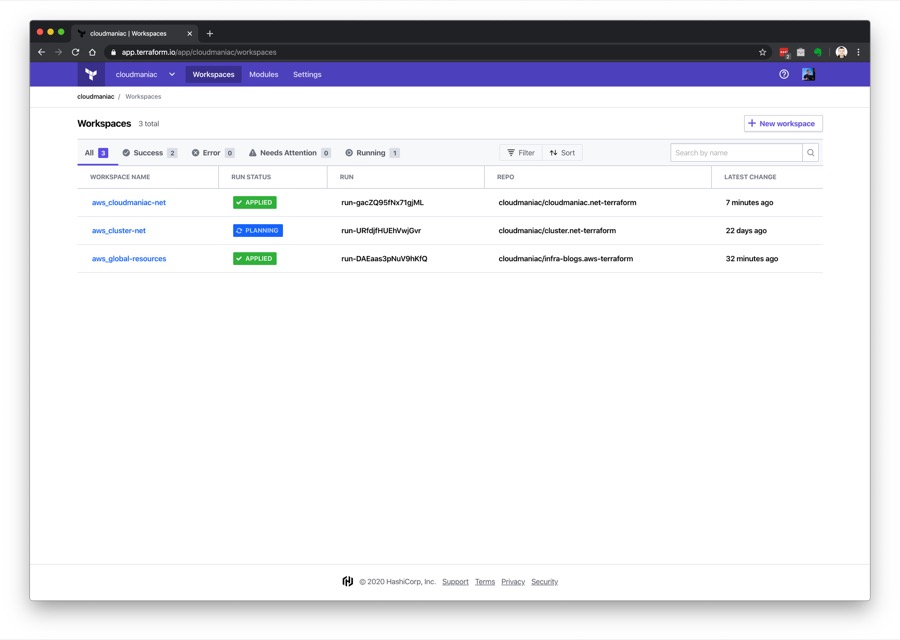Image resolution: width=900 pixels, height=640 pixels.
Task: Click run-gacZQ95fNx71gjML
Action: (382, 203)
